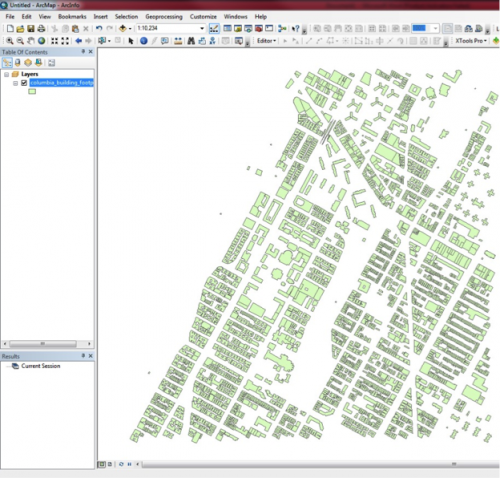500x478 pixels.
Task: Click the Go To XY tool
Action: [x=212, y=41]
